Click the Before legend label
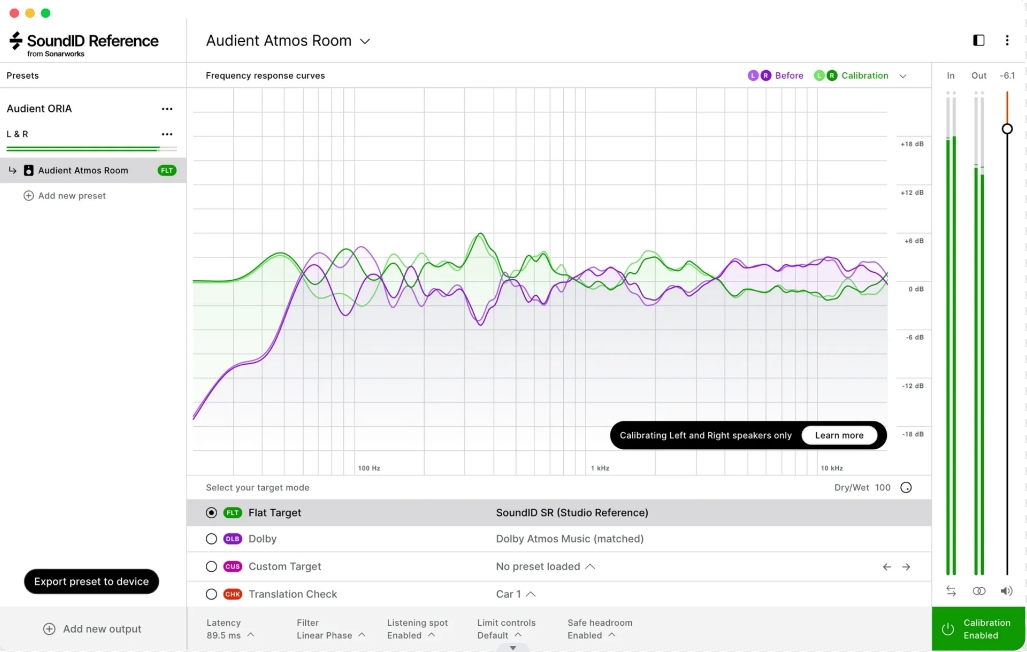Screen dimensions: 1027x652 point(789,76)
